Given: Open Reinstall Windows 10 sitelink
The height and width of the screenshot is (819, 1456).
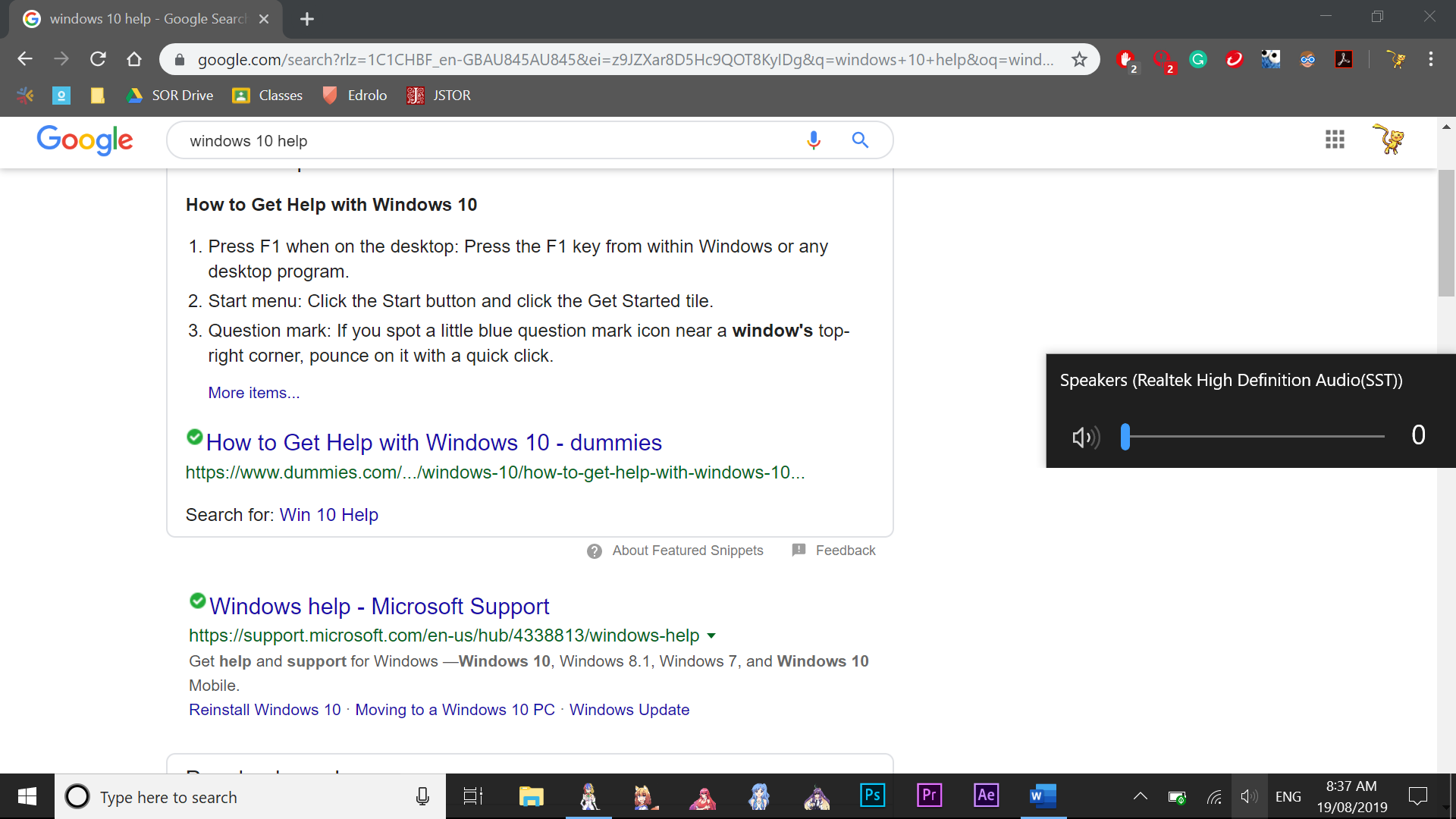Looking at the screenshot, I should (x=265, y=710).
